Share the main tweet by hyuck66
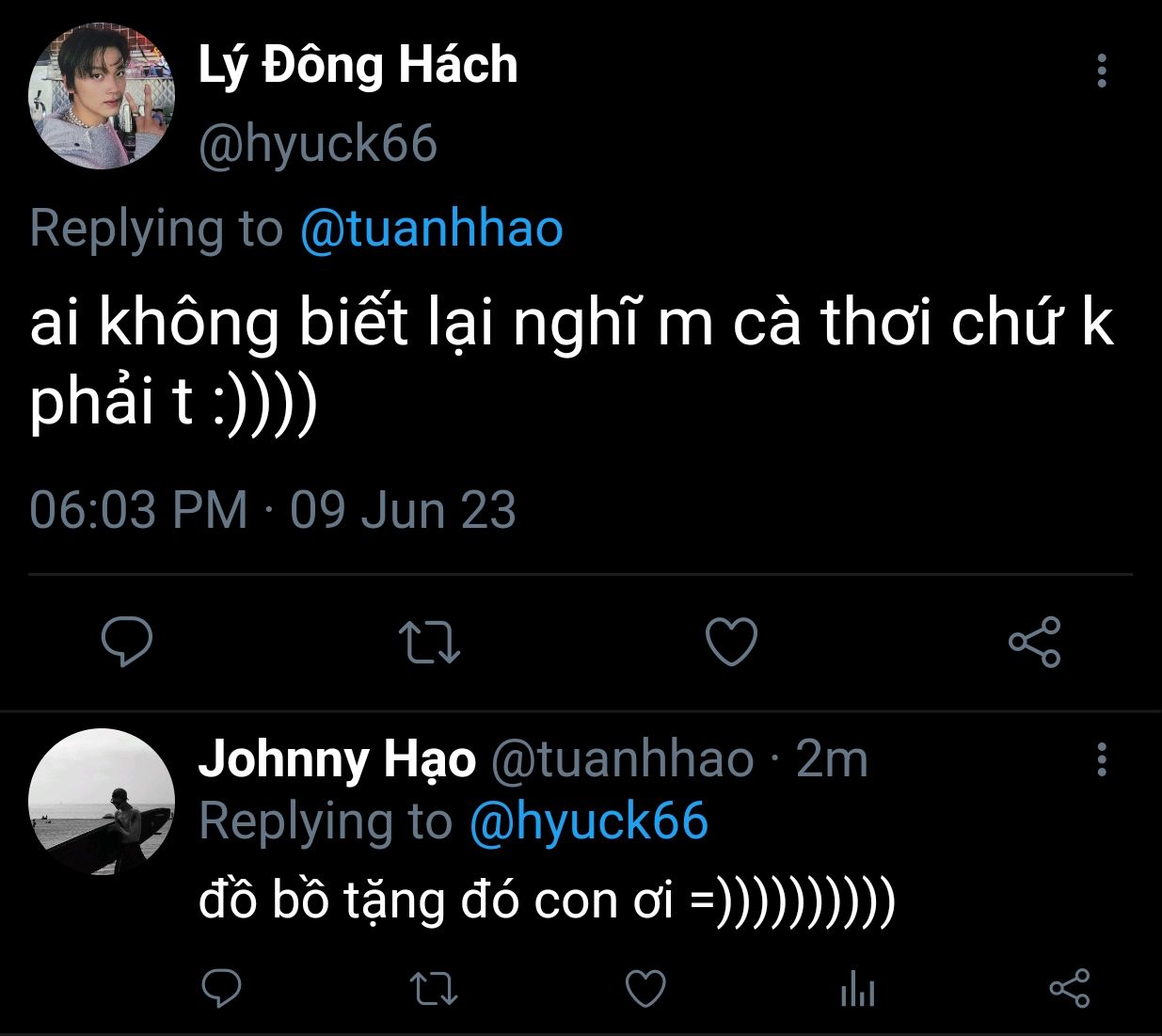The image size is (1162, 1036). (x=1034, y=642)
